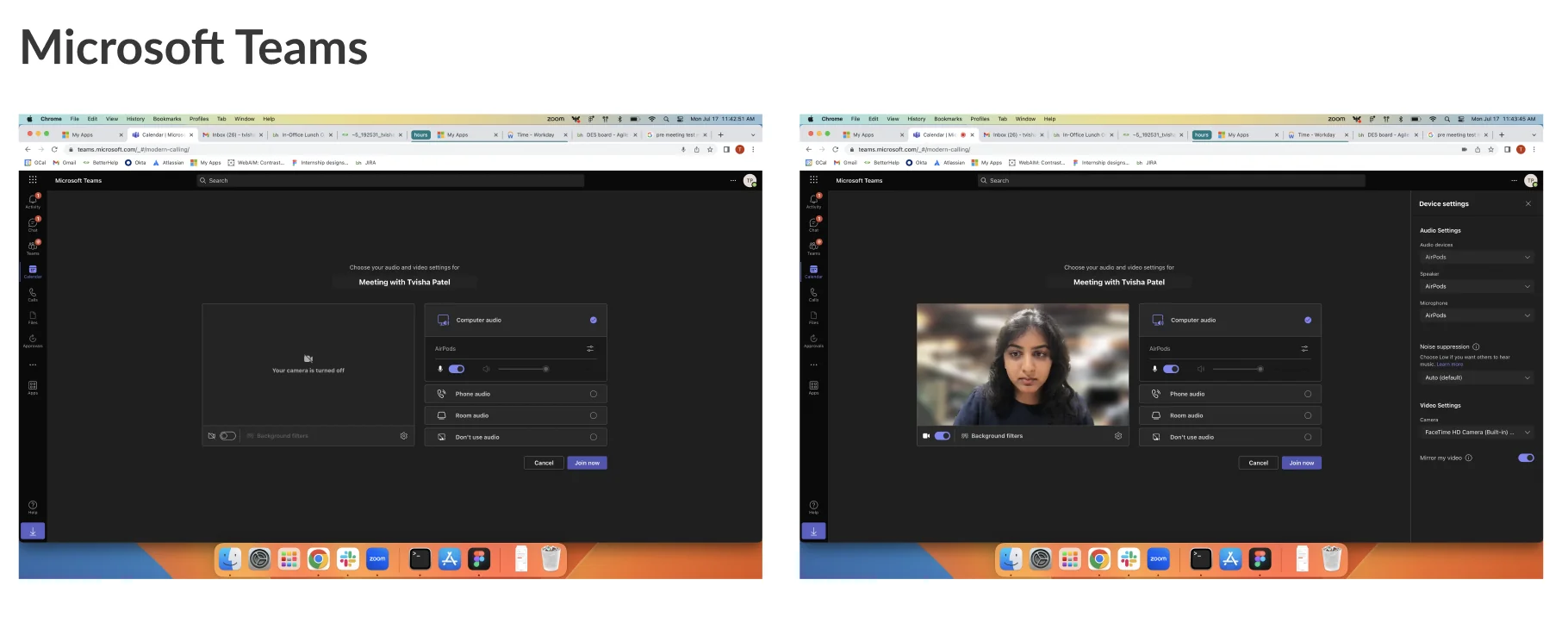
Task: Toggle microphone switch in left screenshot
Action: point(457,369)
